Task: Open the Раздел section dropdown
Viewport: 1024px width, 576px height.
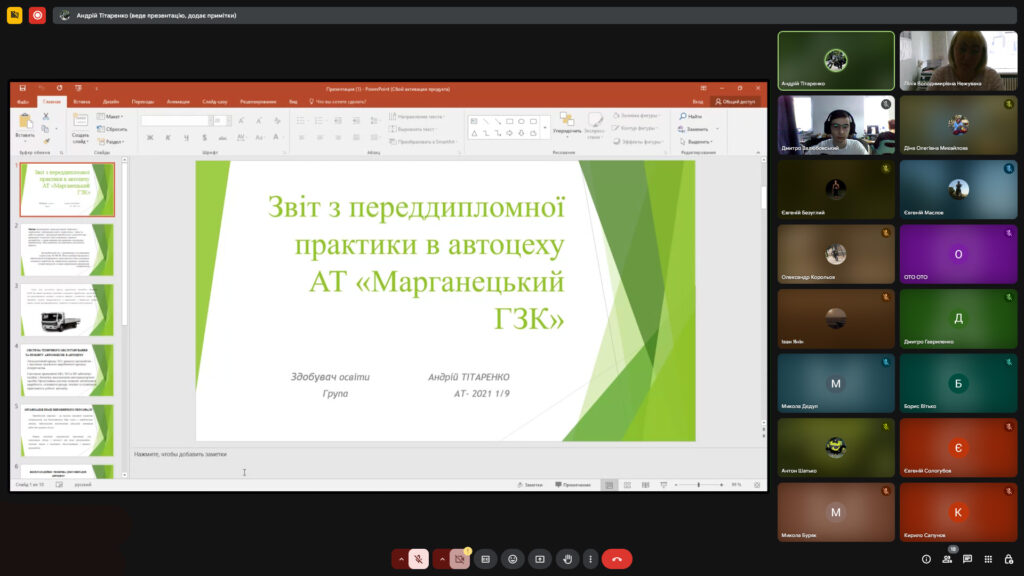Action: [111, 141]
